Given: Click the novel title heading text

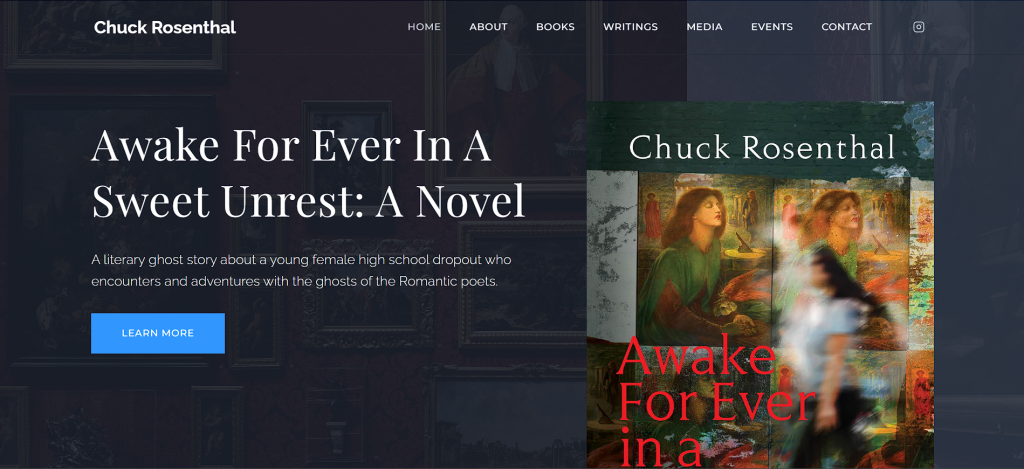Looking at the screenshot, I should [x=308, y=173].
